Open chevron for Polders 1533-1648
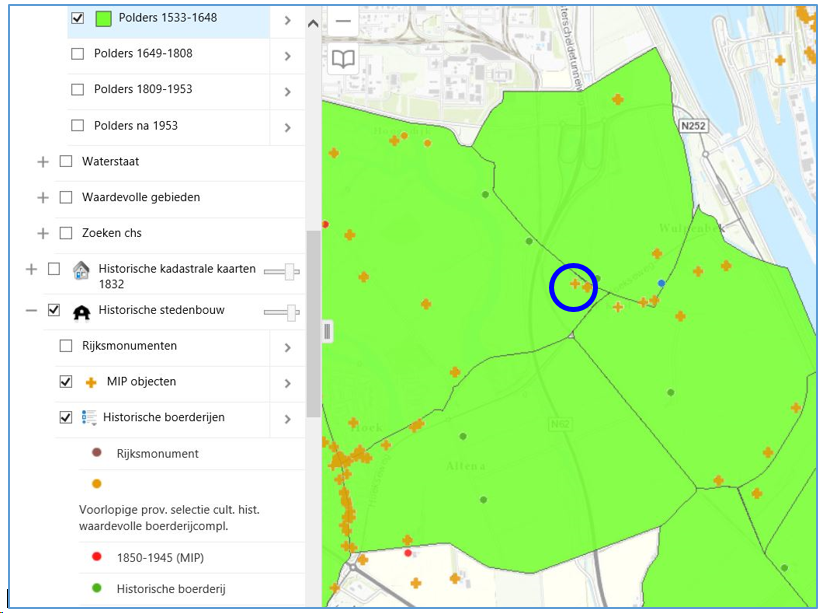 pos(287,20)
